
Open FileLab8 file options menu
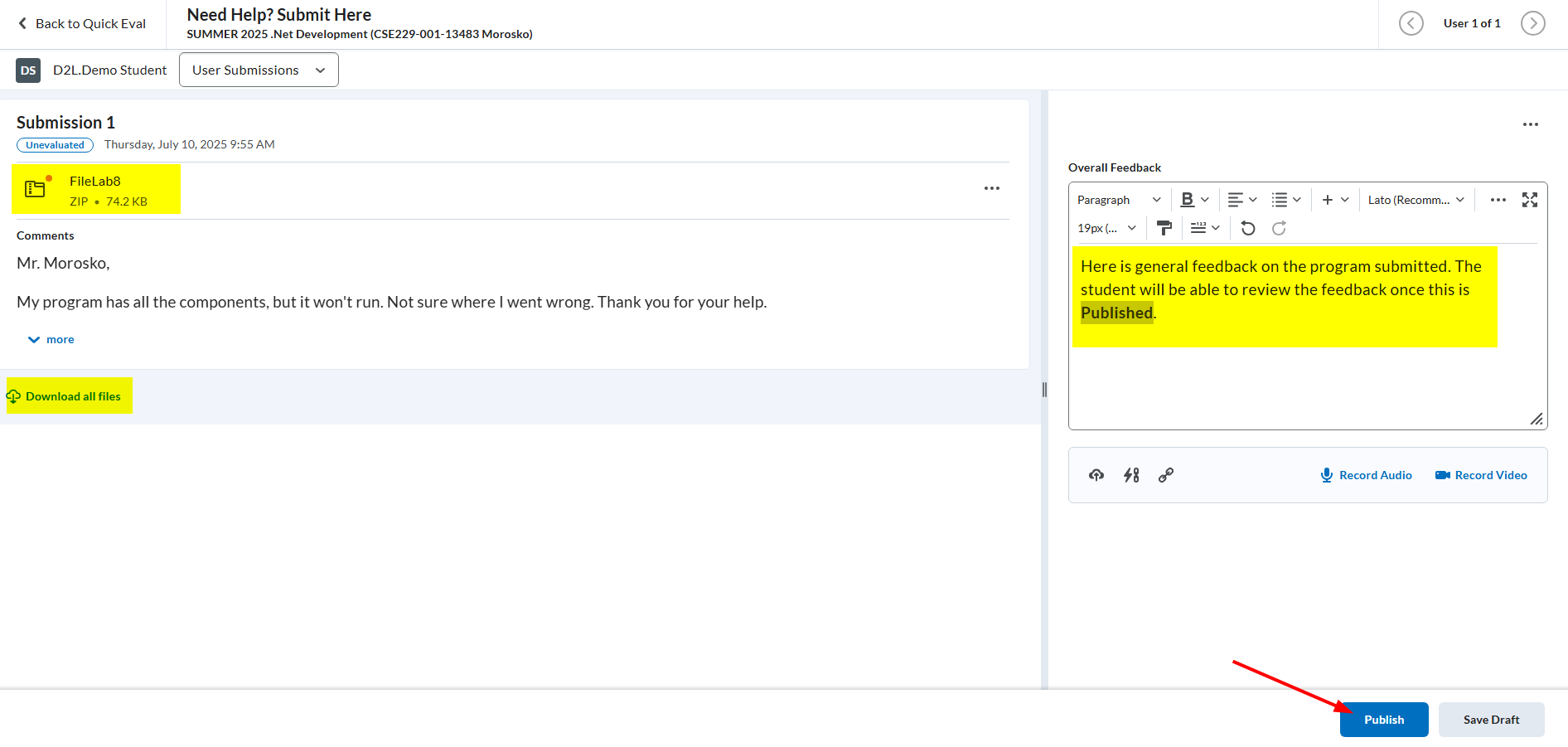pyautogui.click(x=992, y=188)
